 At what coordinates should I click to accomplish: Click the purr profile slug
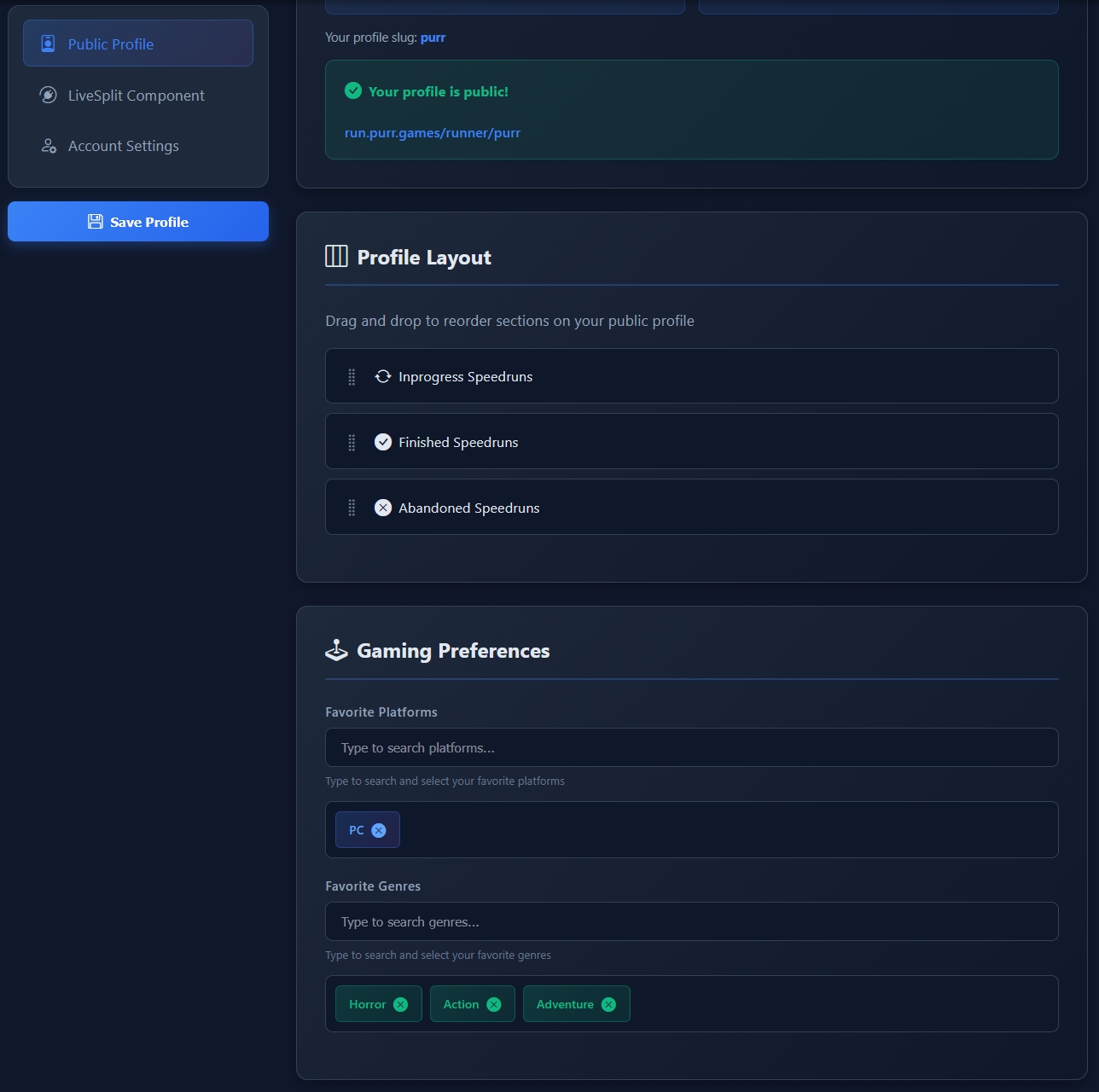click(433, 38)
